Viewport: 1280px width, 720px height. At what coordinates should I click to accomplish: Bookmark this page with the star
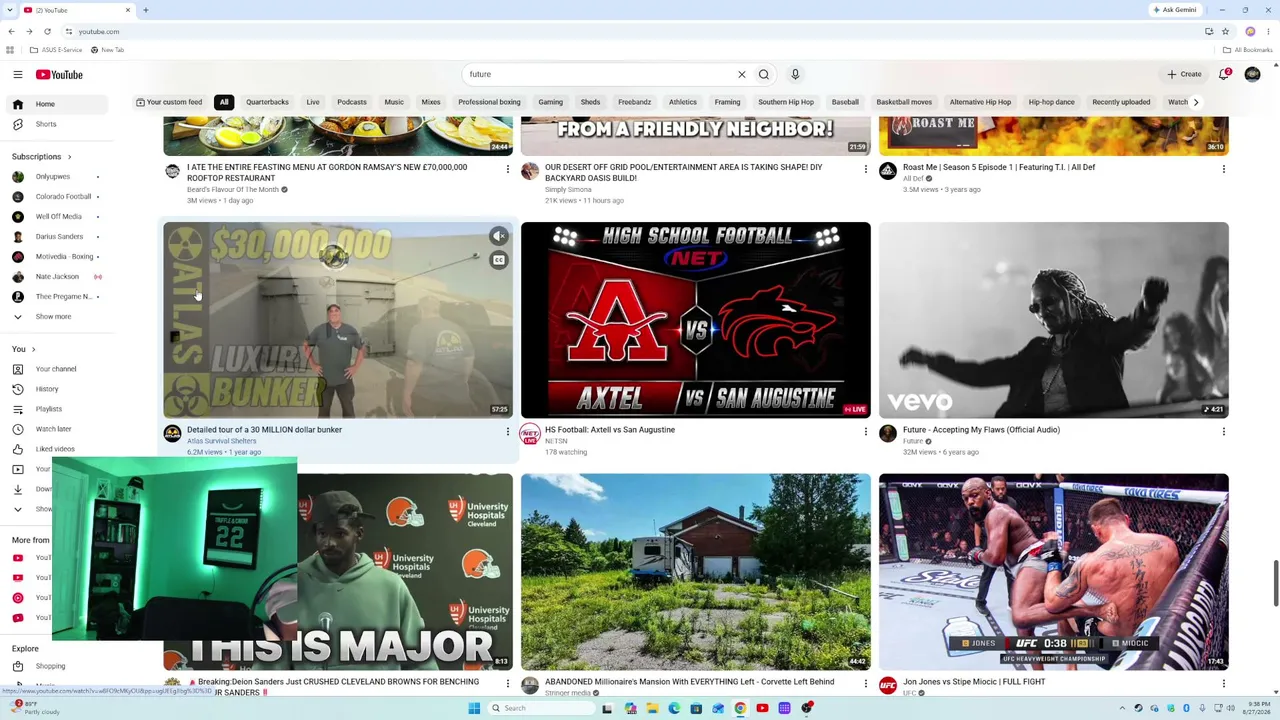coord(1225,31)
